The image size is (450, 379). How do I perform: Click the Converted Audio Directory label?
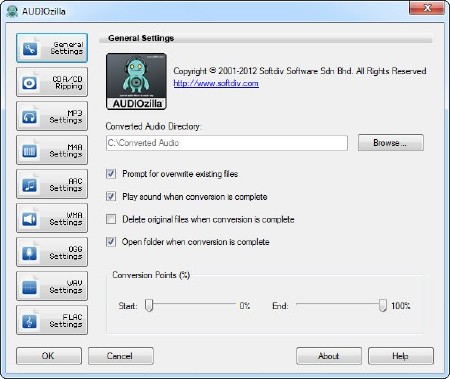(x=153, y=126)
